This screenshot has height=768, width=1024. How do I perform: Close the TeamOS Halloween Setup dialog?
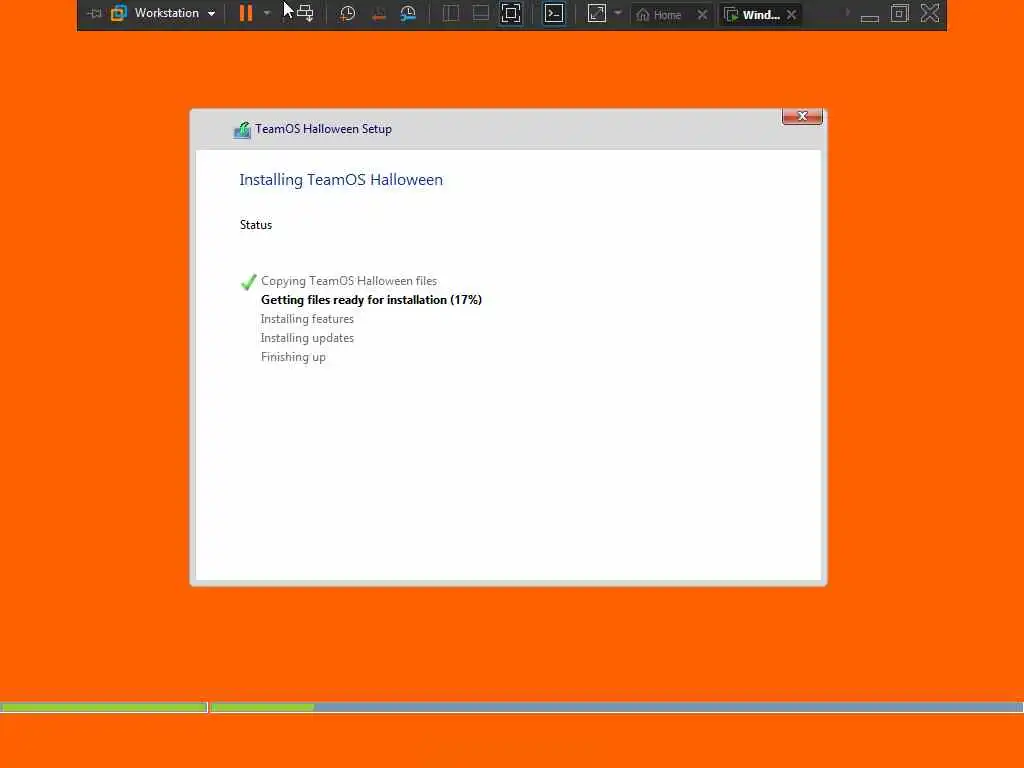tap(802, 116)
